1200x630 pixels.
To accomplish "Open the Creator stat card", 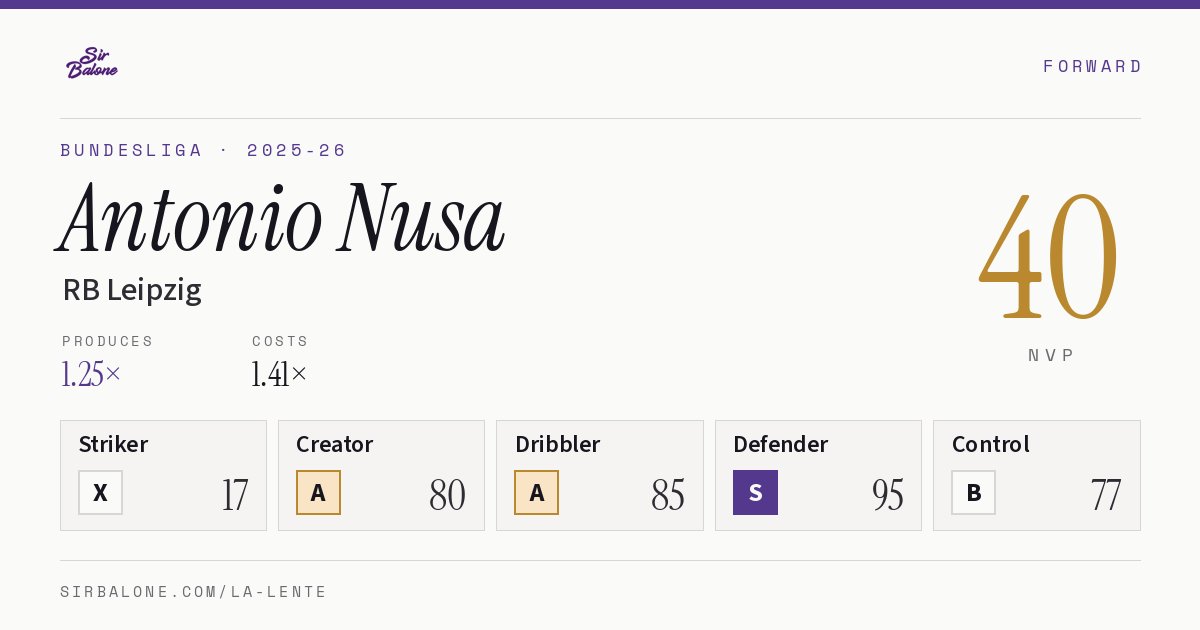I will [381, 475].
